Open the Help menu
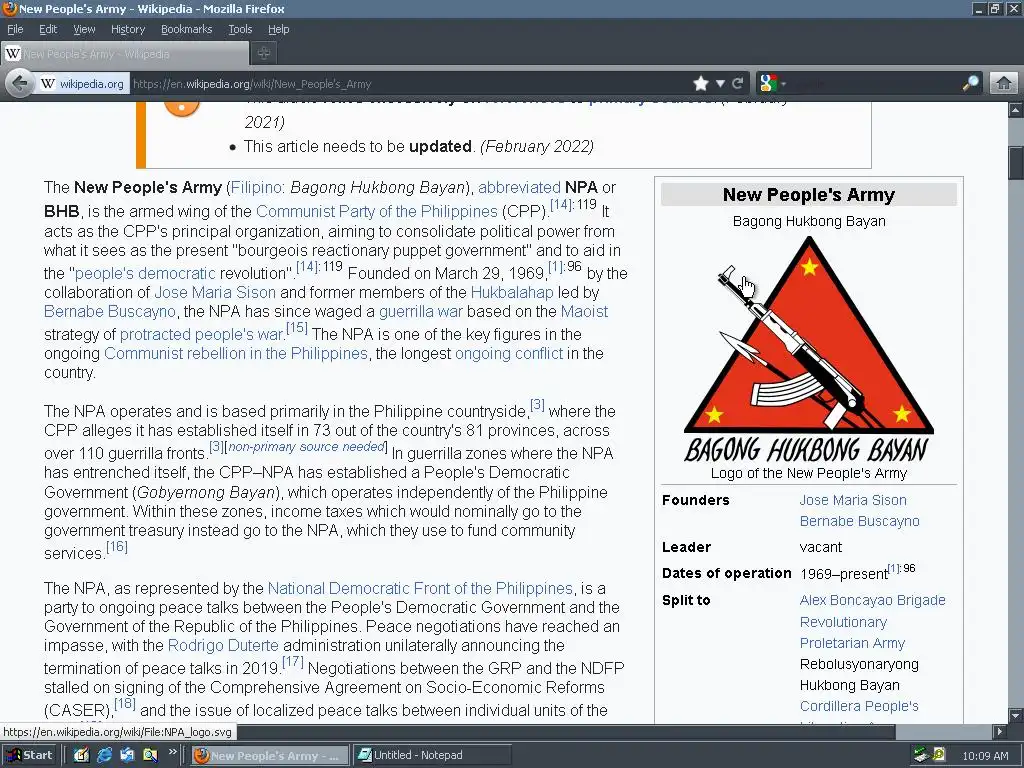Screen dimensions: 1024x768 279,29
